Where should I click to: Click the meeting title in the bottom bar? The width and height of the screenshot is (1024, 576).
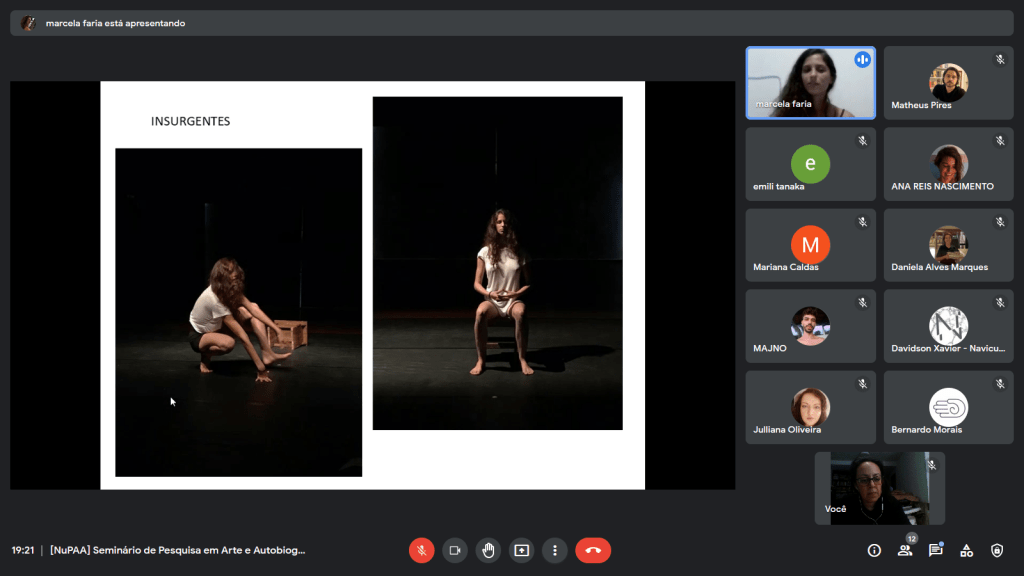coord(177,550)
